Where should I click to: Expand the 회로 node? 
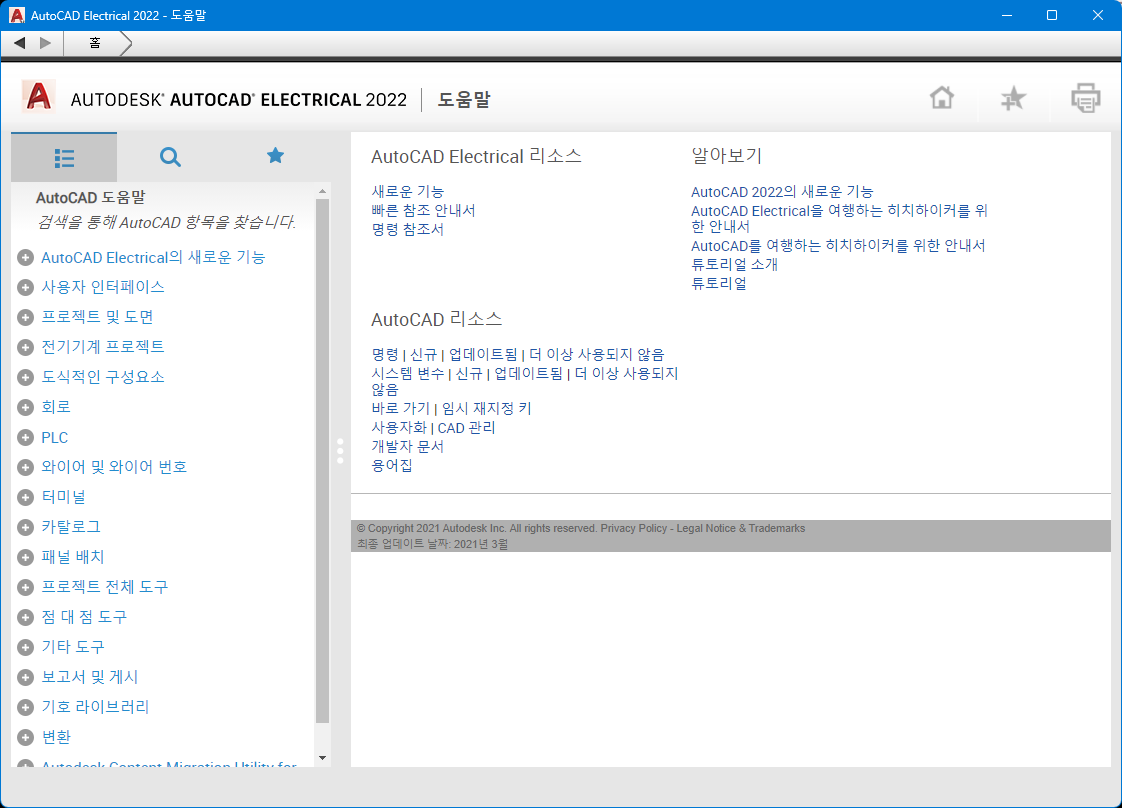25,407
